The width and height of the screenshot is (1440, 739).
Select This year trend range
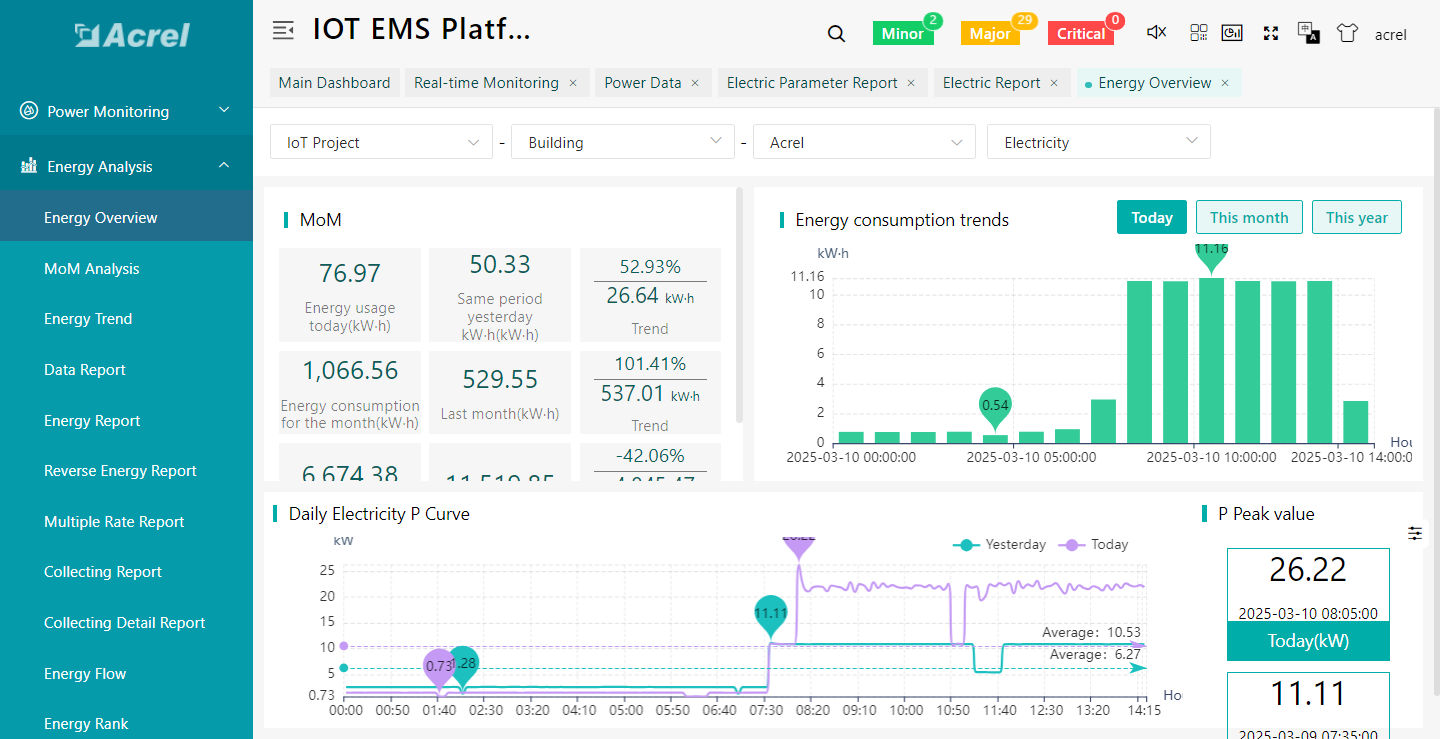click(1357, 217)
